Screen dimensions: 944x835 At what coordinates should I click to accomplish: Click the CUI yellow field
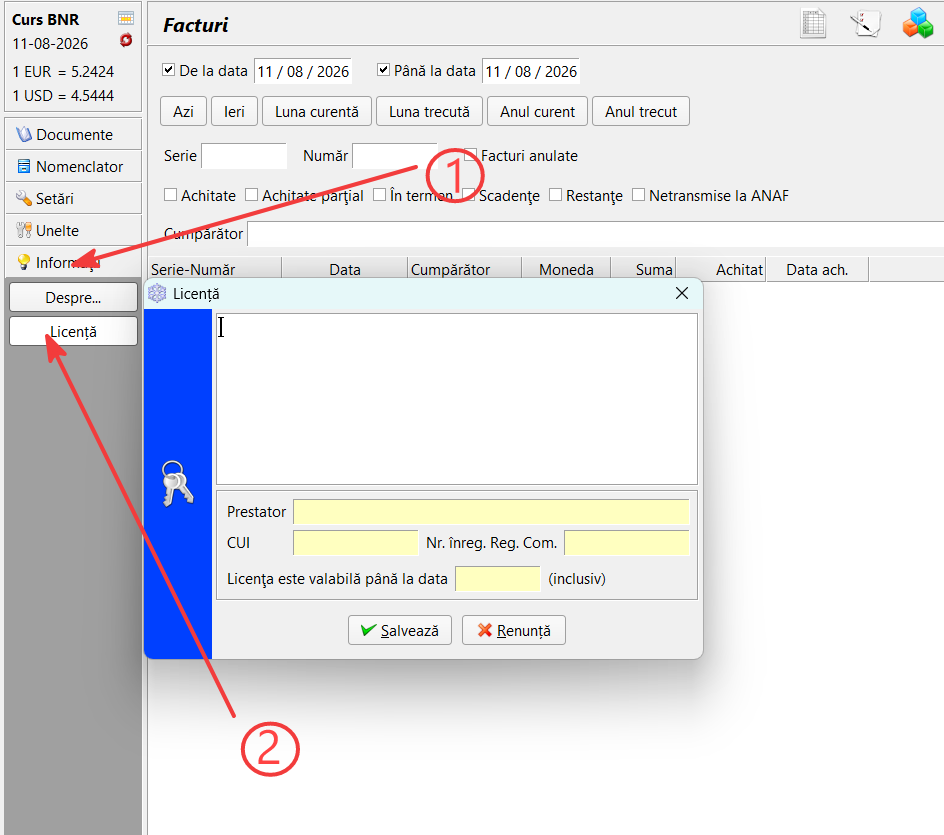355,542
